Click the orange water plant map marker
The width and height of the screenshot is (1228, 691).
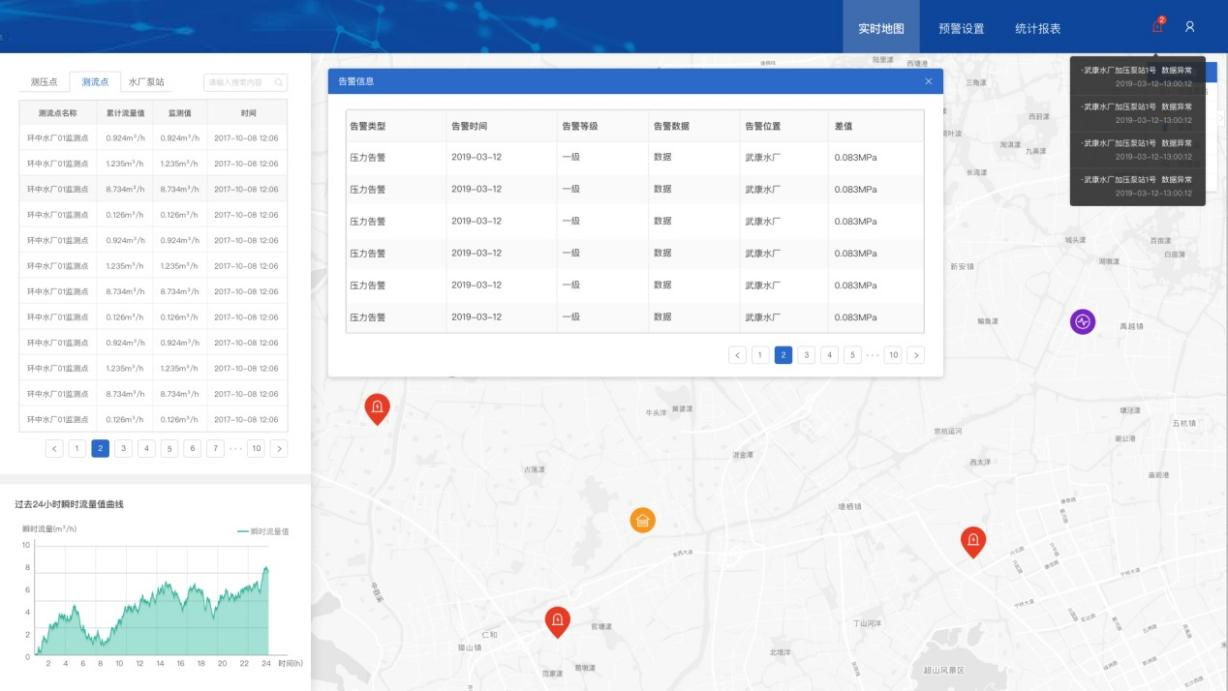coord(643,520)
